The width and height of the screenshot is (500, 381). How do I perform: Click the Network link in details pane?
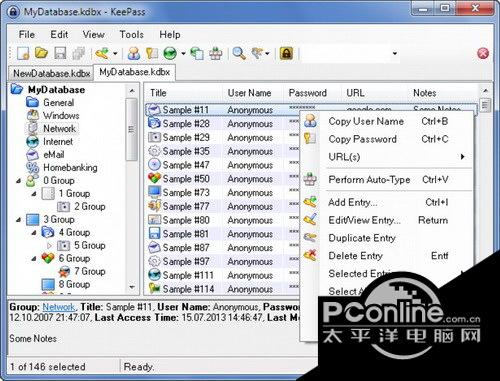(x=59, y=307)
